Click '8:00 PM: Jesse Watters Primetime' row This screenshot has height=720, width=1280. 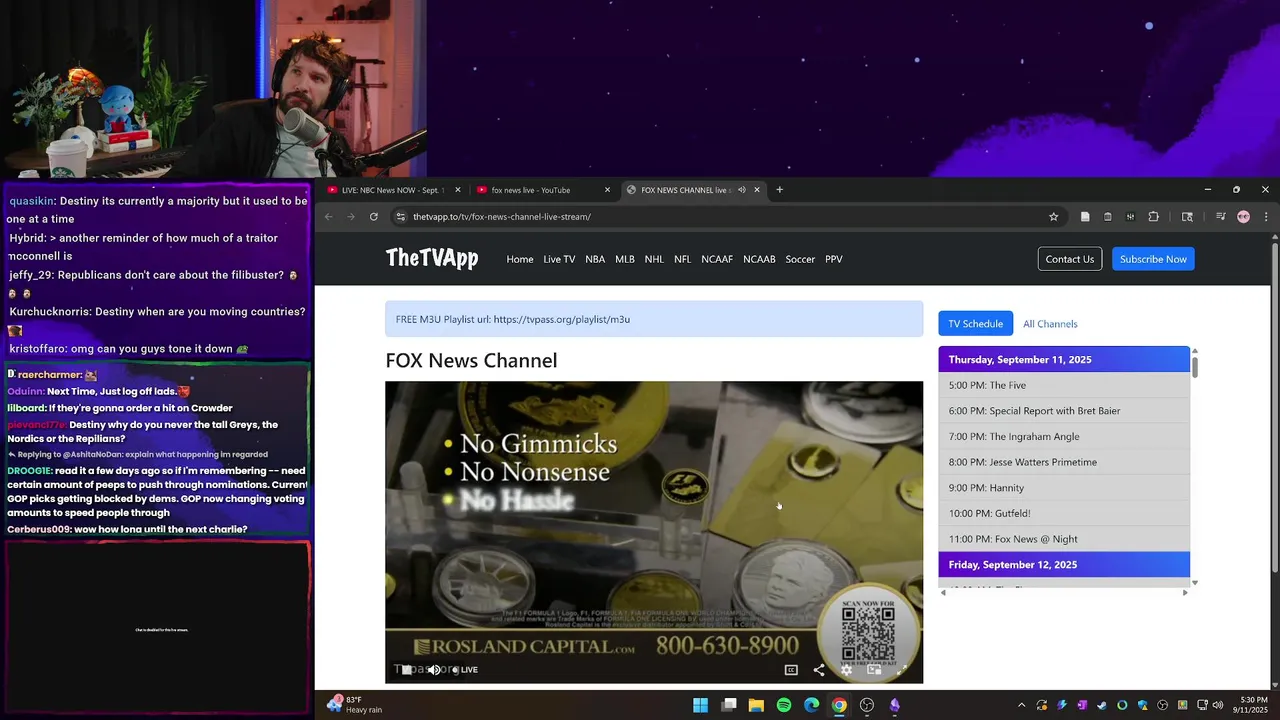pyautogui.click(x=1064, y=462)
